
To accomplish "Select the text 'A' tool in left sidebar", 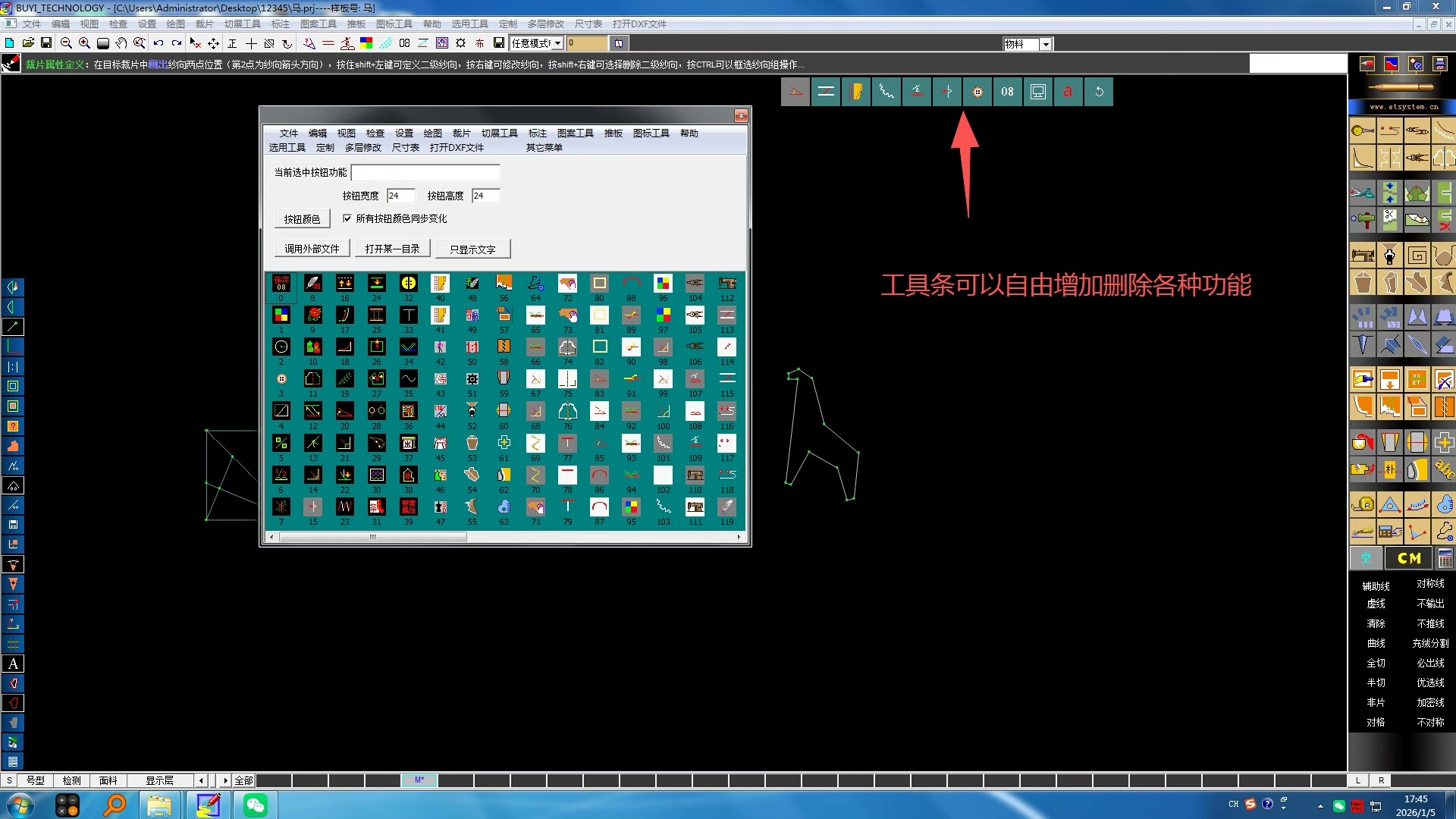I will pyautogui.click(x=13, y=664).
